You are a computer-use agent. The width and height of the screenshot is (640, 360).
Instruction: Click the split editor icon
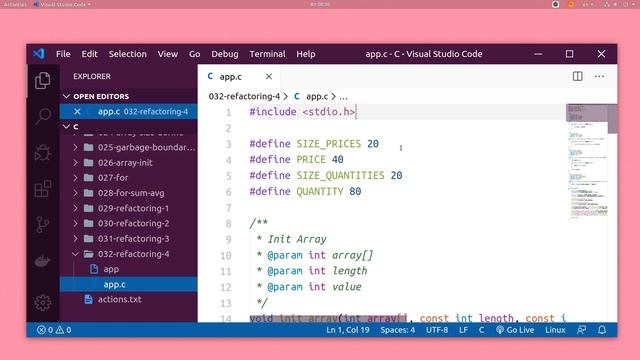coord(577,76)
